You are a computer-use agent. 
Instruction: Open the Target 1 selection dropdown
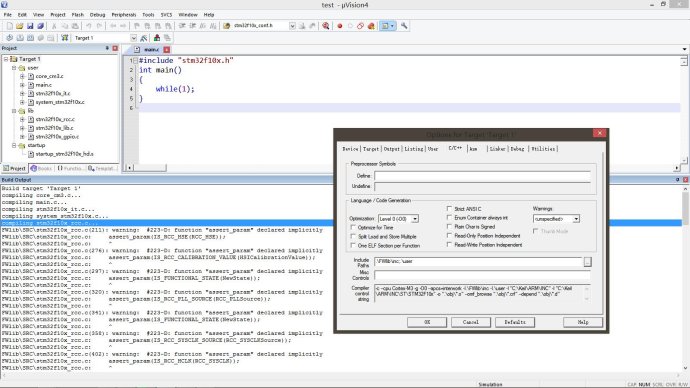pos(133,38)
